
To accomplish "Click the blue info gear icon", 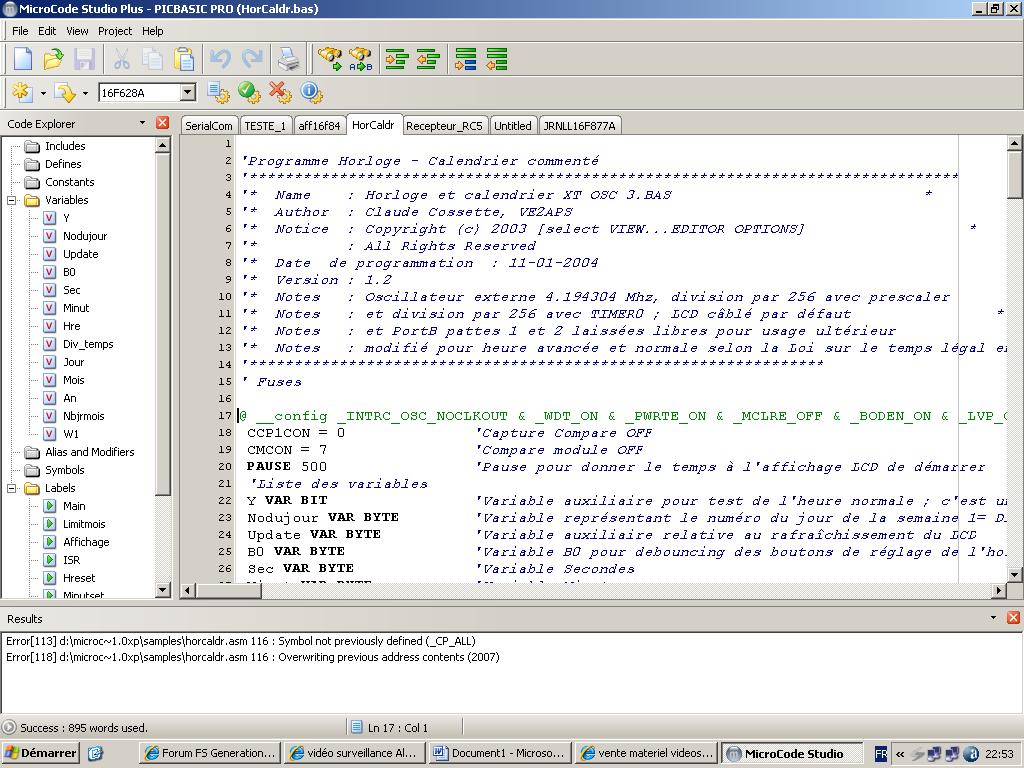I will 310,93.
